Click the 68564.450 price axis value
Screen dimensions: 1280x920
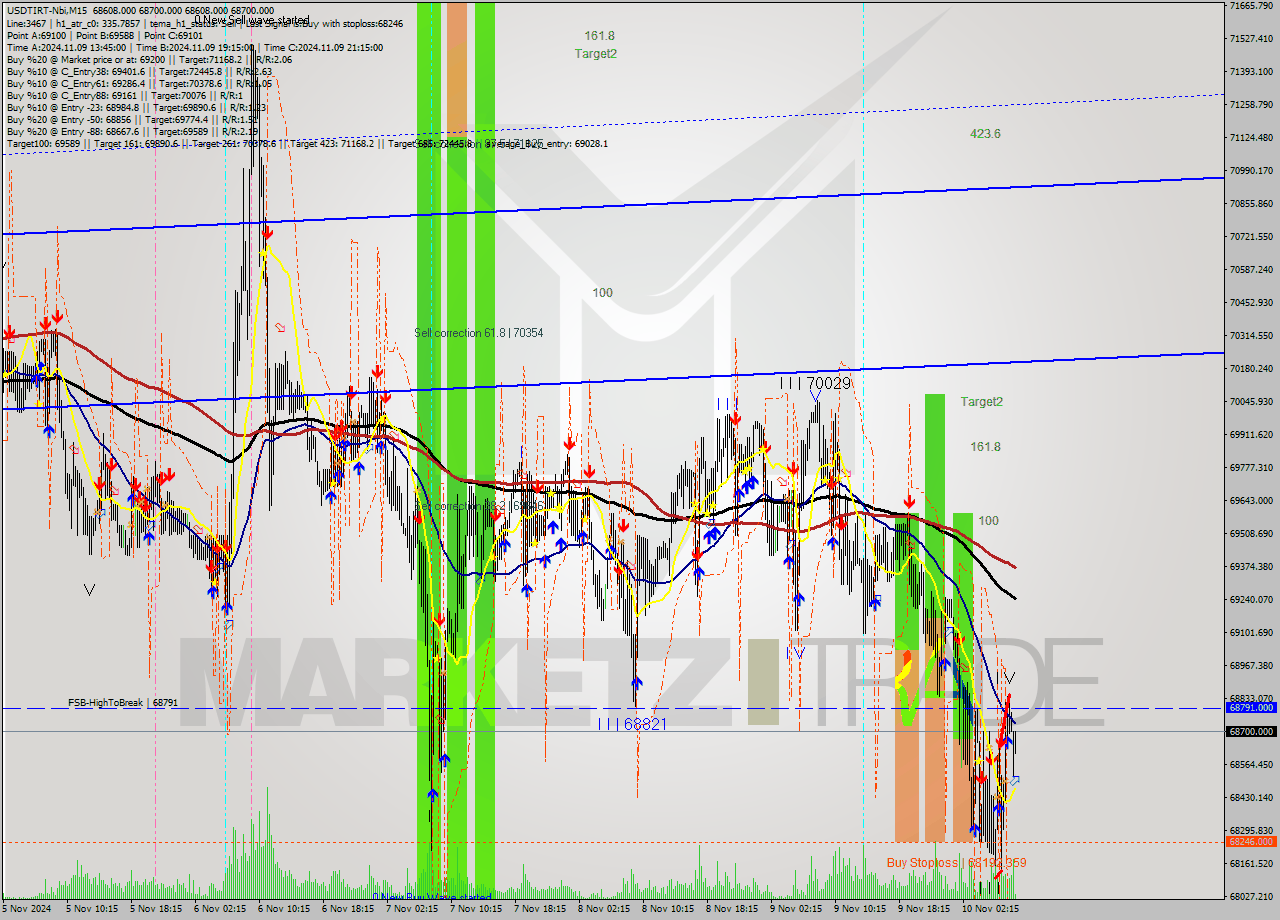tap(1251, 764)
